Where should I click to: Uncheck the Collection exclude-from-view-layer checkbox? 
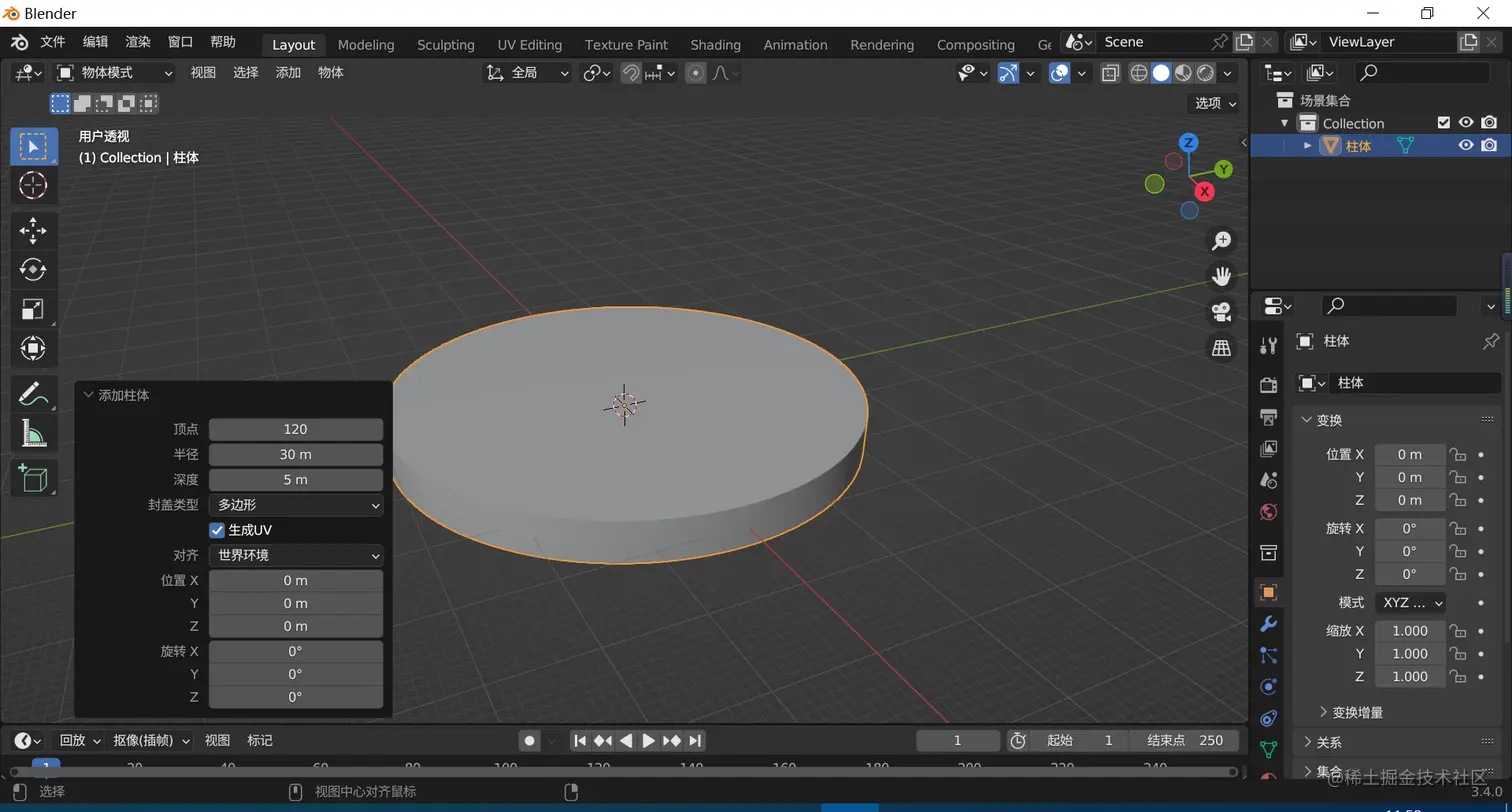(x=1443, y=123)
